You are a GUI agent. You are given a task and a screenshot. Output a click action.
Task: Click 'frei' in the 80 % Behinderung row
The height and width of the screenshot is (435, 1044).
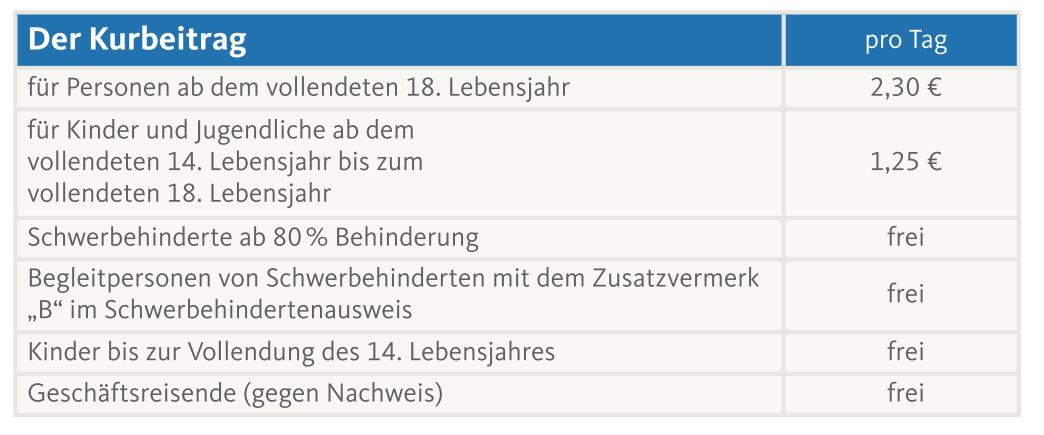coord(904,238)
